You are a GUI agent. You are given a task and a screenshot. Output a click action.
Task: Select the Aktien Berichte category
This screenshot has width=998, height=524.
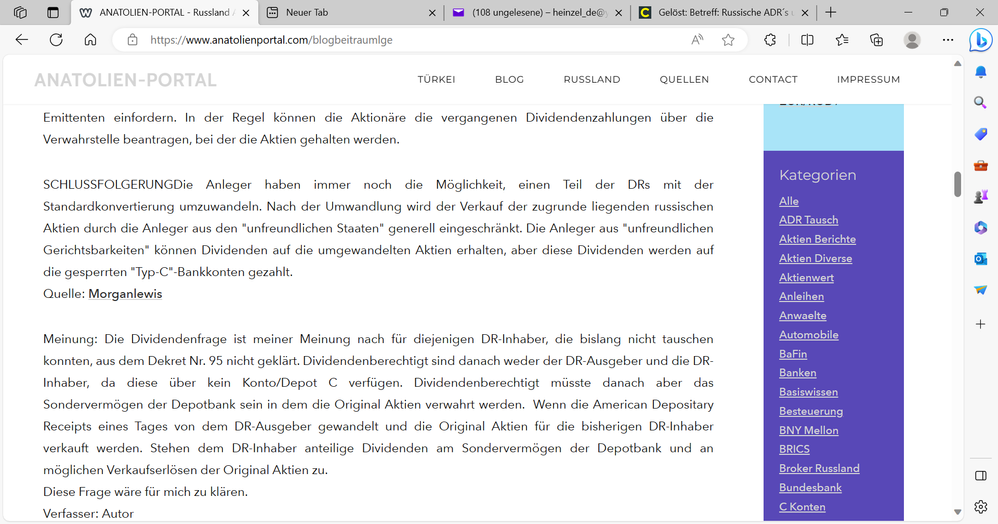(x=817, y=239)
